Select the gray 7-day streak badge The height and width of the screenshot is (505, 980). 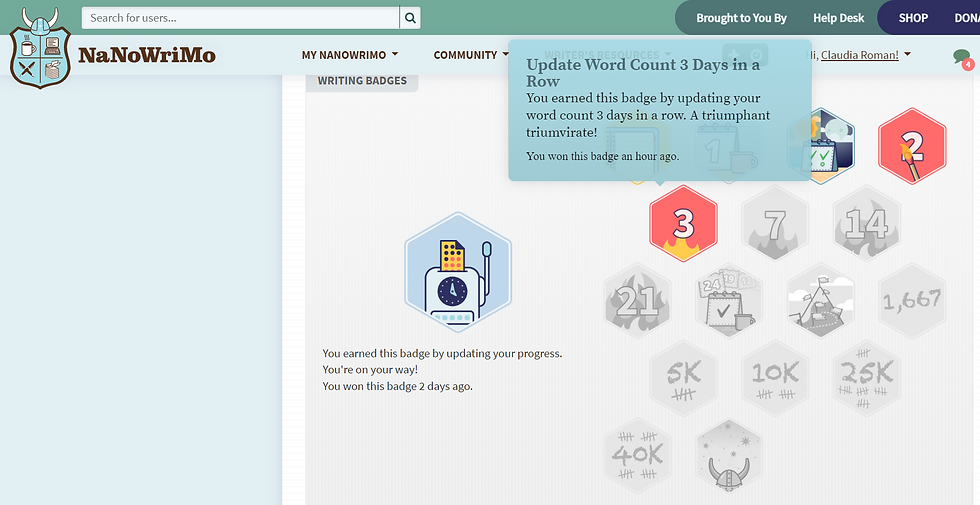(x=775, y=223)
